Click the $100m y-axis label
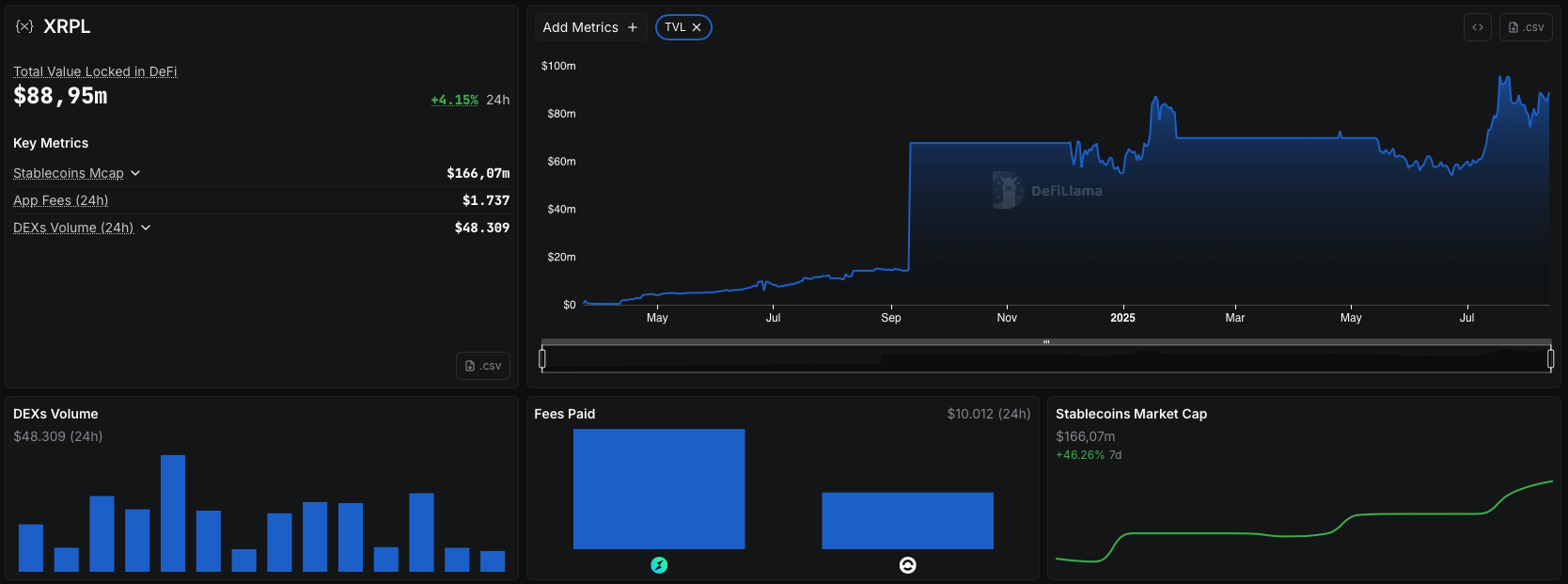The width and height of the screenshot is (1568, 584). [x=558, y=66]
